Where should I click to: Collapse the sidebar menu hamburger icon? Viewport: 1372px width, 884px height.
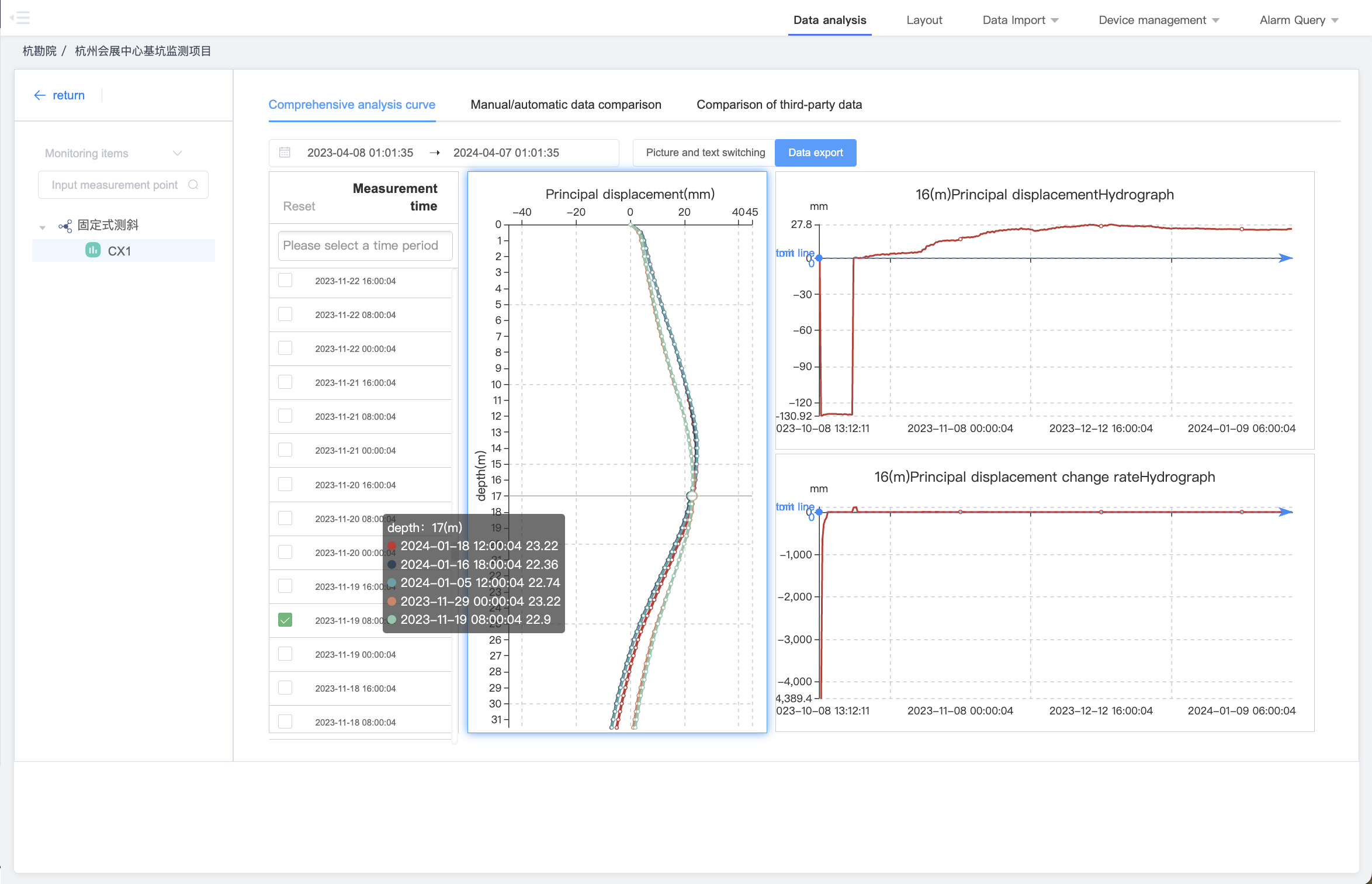[20, 18]
